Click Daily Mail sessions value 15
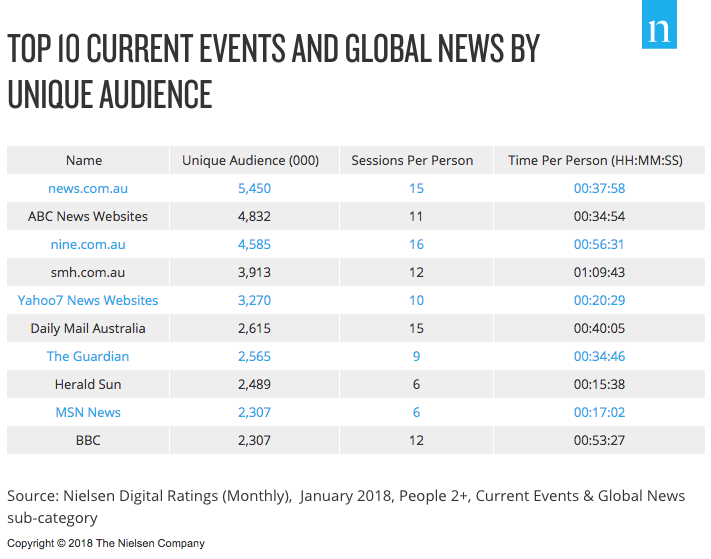Viewport: 711px width, 559px height. [416, 329]
